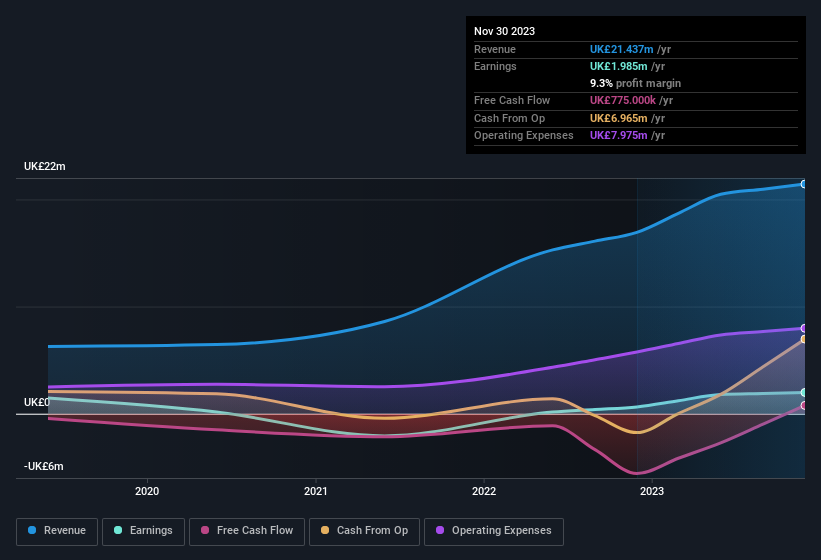
Task: Click the UK£7.975m operating expenses value
Action: click(618, 135)
